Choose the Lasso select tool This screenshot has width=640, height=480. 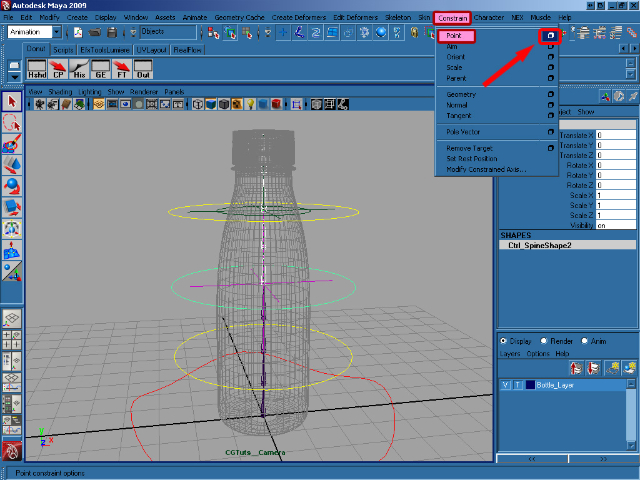pyautogui.click(x=12, y=122)
